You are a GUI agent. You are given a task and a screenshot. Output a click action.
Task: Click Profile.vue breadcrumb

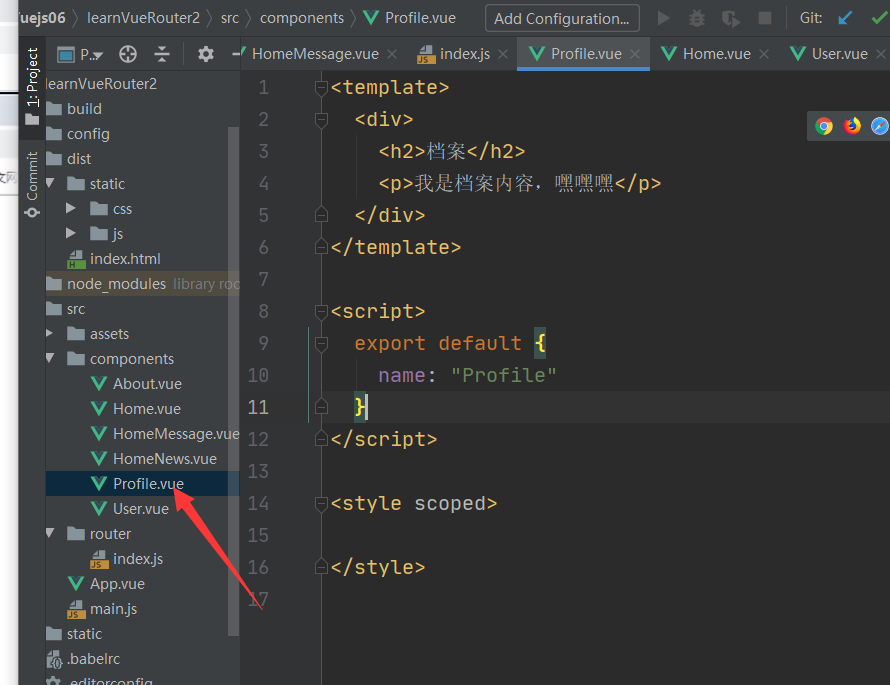(x=409, y=18)
